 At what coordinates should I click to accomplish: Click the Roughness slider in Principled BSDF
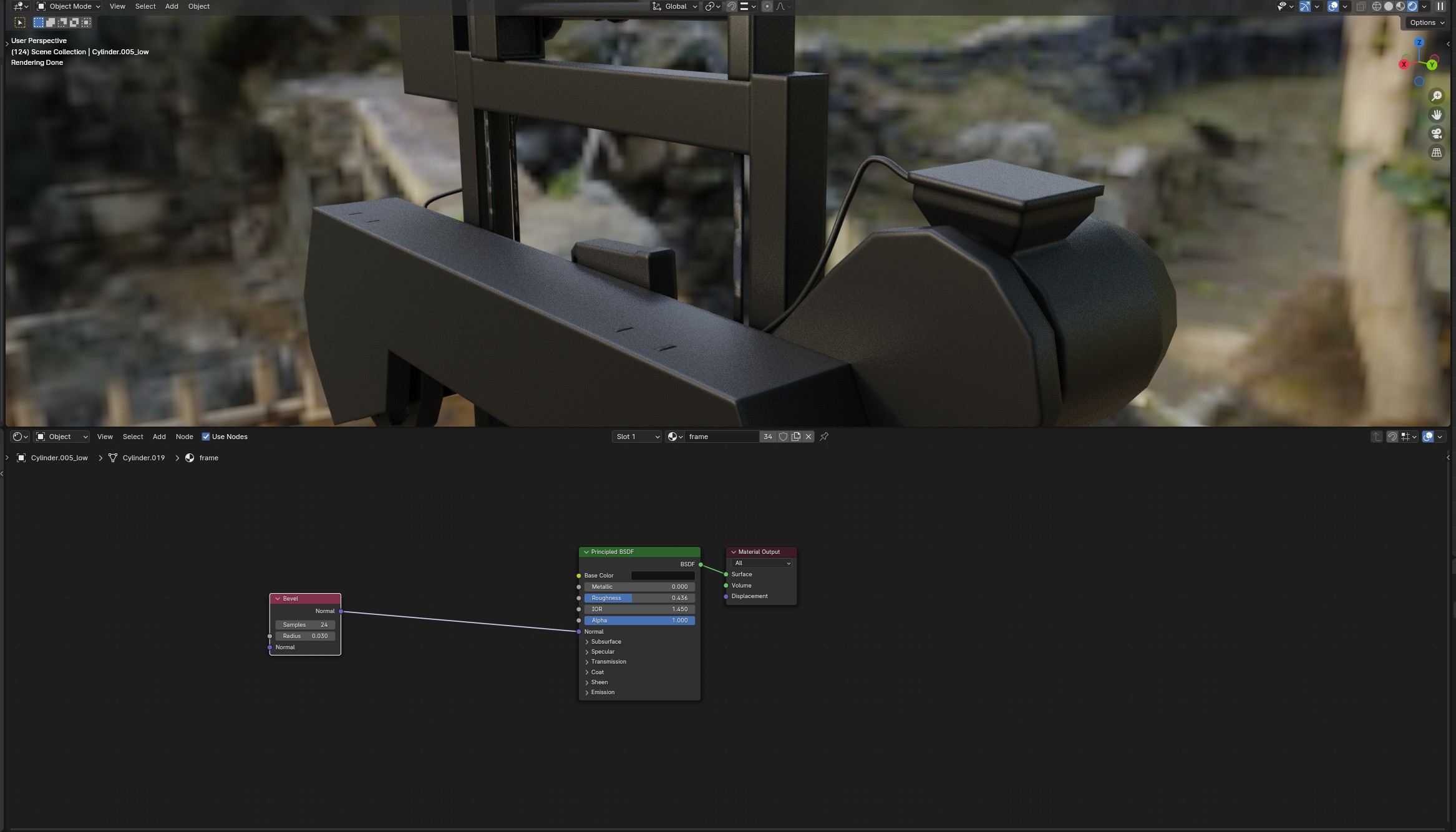click(x=639, y=598)
